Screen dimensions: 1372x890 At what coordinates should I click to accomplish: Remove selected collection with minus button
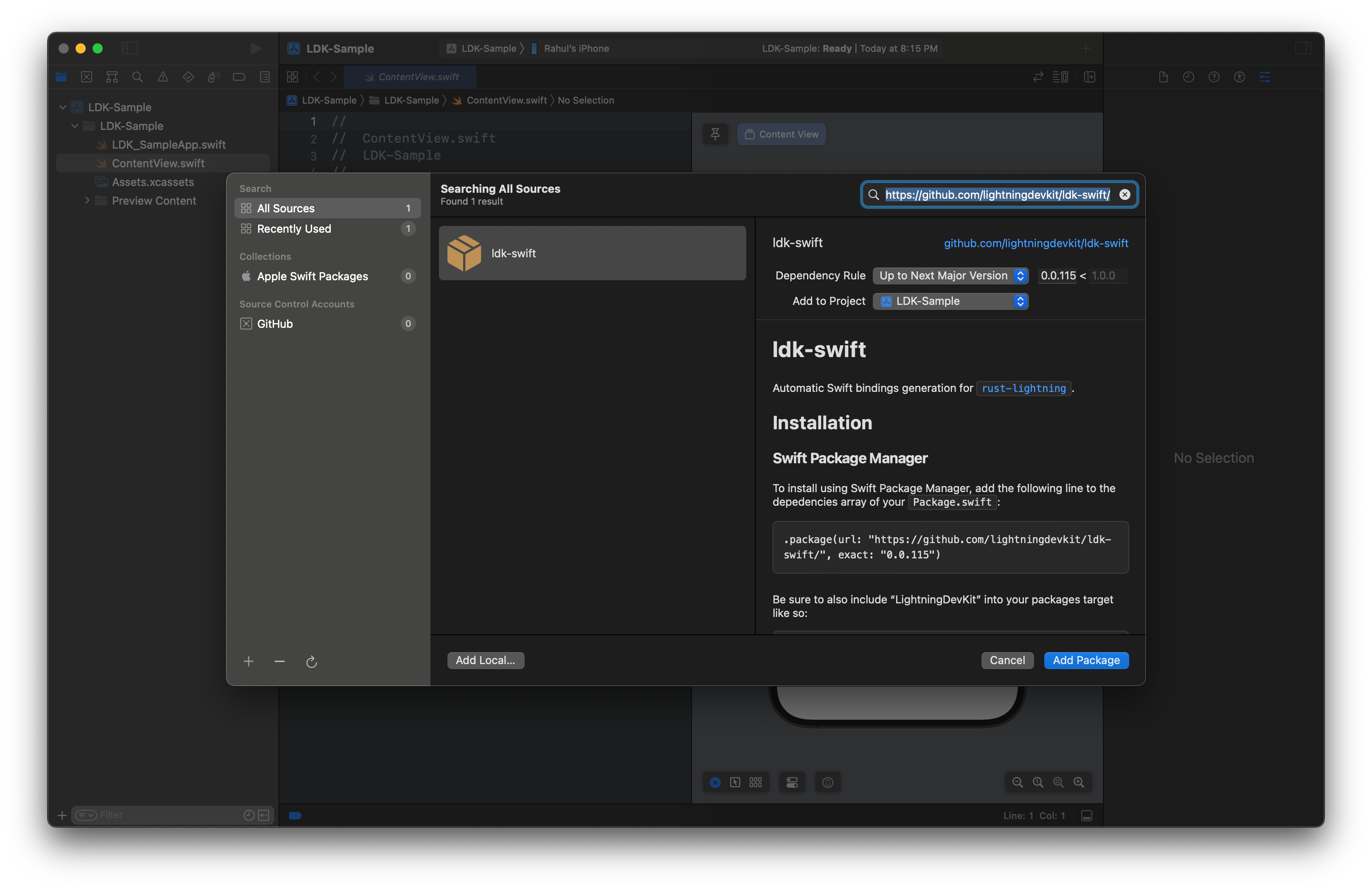(280, 661)
